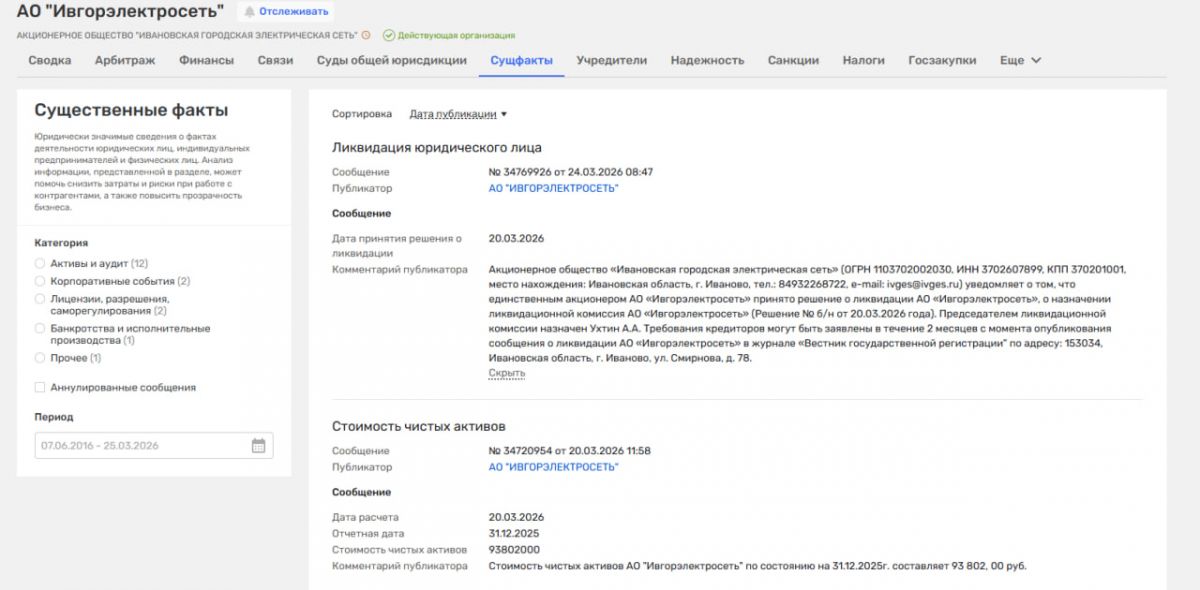Screen dimensions: 1200x590
Task: Open publisher link in Стоимость чистых активов section
Action: pyautogui.click(x=553, y=467)
